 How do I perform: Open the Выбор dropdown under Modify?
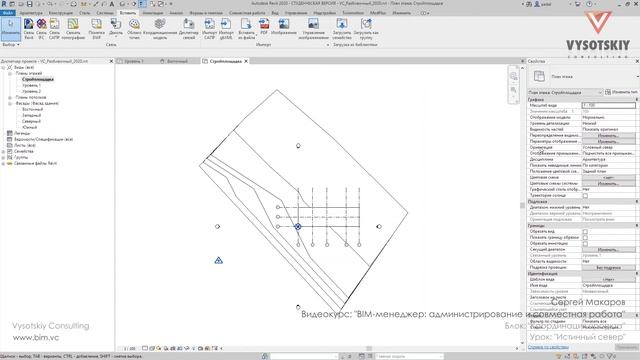tap(11, 44)
